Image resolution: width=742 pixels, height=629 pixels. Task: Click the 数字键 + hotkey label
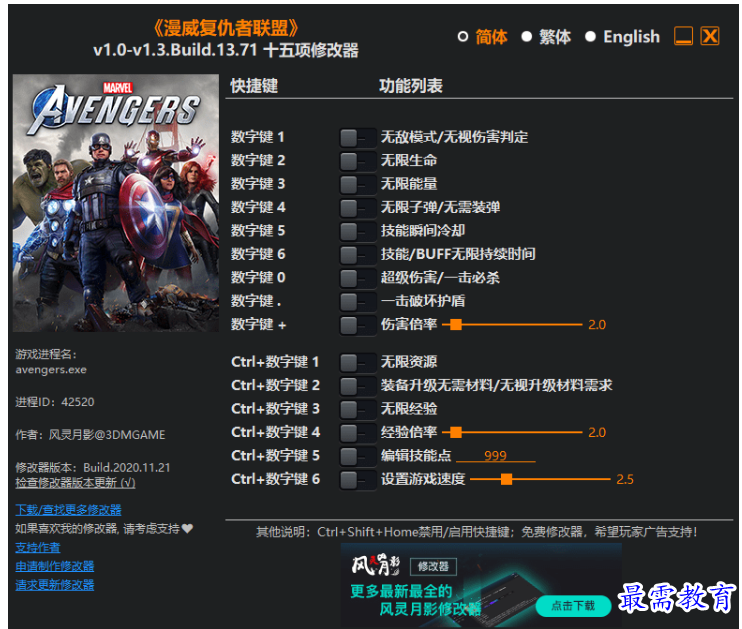pyautogui.click(x=258, y=325)
